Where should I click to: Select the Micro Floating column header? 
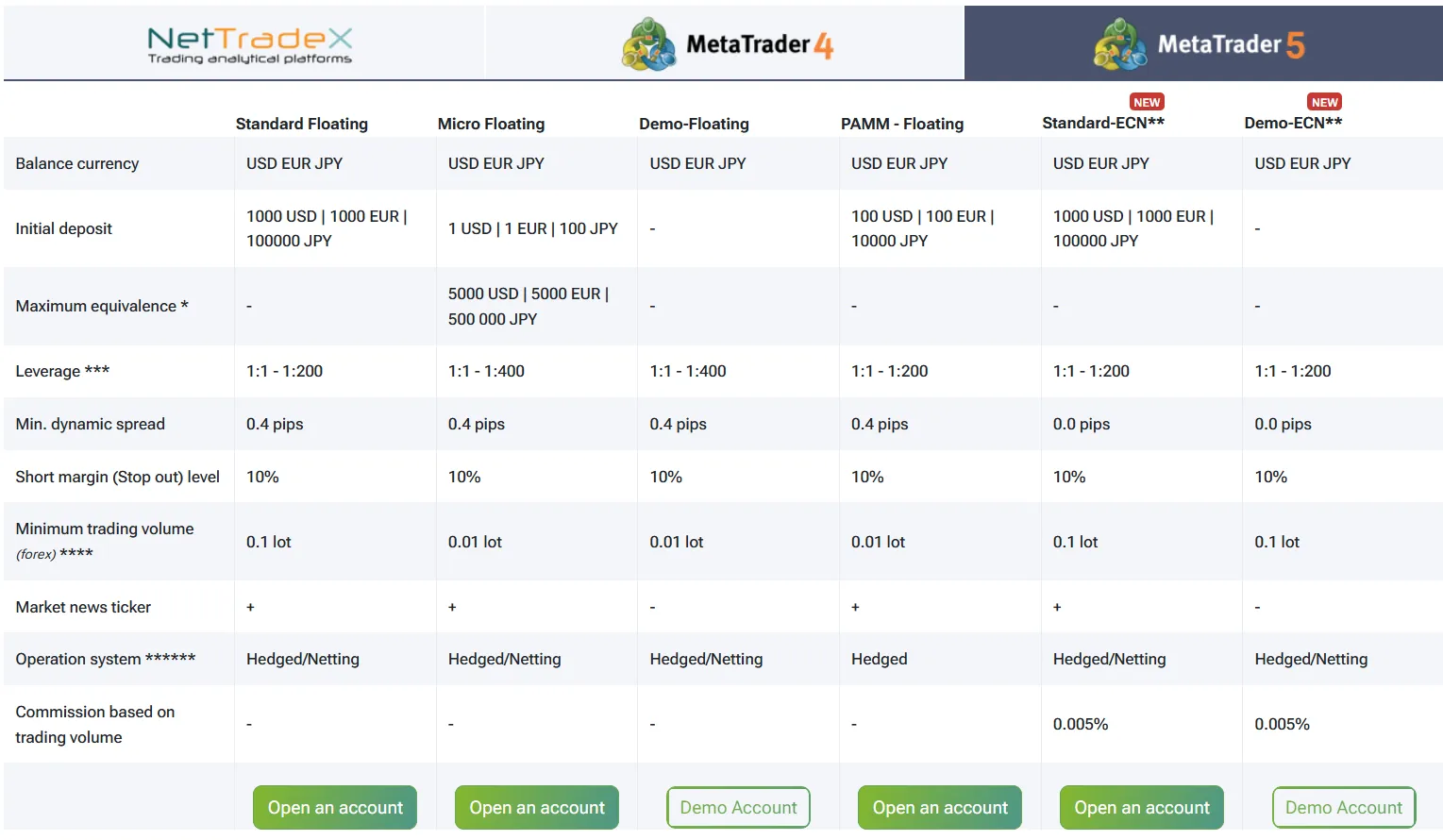tap(492, 124)
